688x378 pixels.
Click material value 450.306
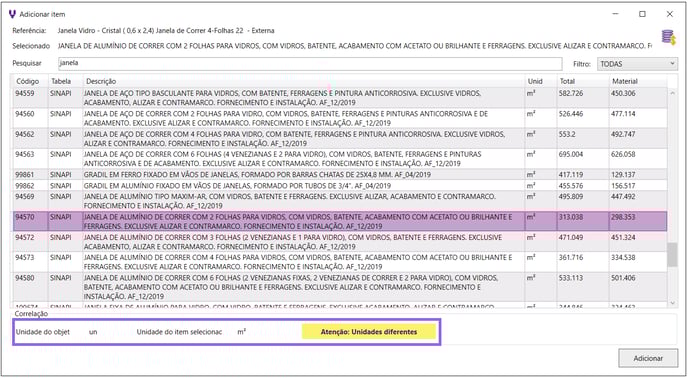(623, 94)
